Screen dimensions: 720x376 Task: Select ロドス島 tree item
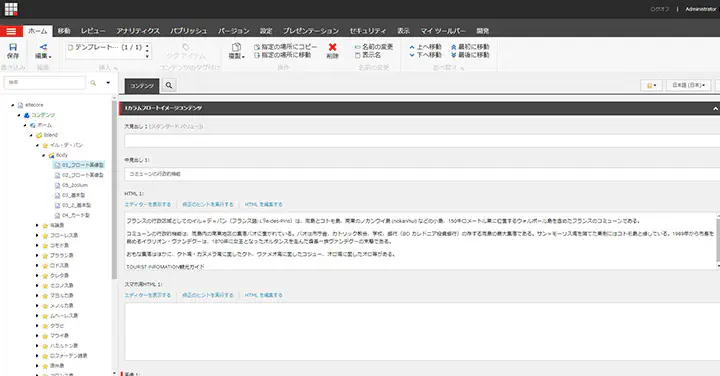click(56, 266)
